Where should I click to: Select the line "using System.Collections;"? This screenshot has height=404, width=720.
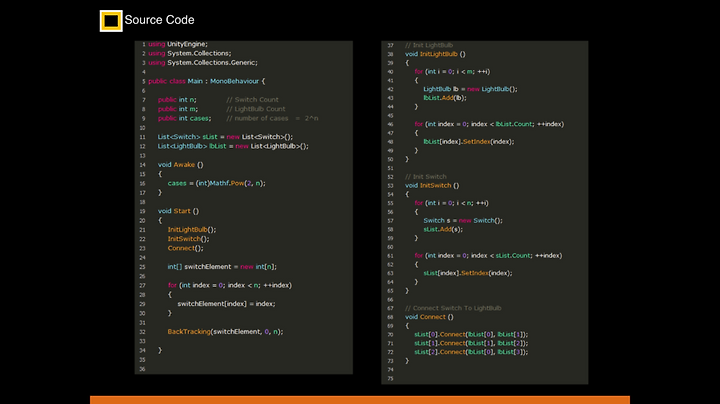pos(190,53)
